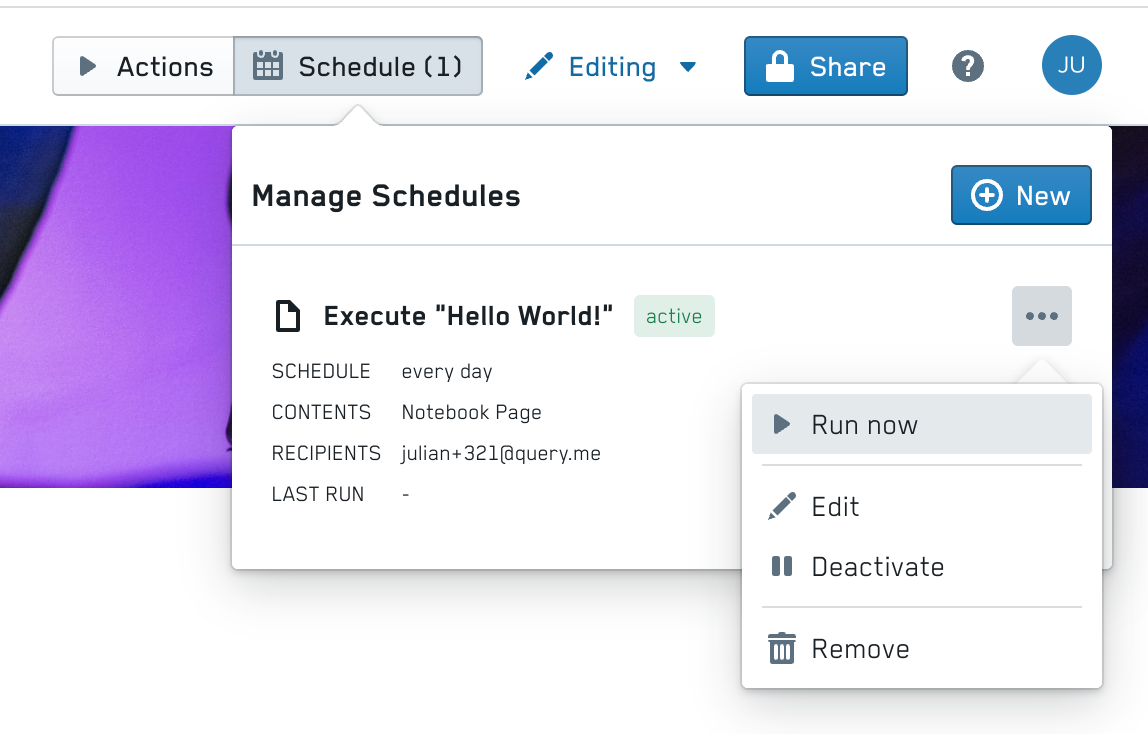Click the document icon next to Execute title
The height and width of the screenshot is (734, 1148).
[x=287, y=316]
